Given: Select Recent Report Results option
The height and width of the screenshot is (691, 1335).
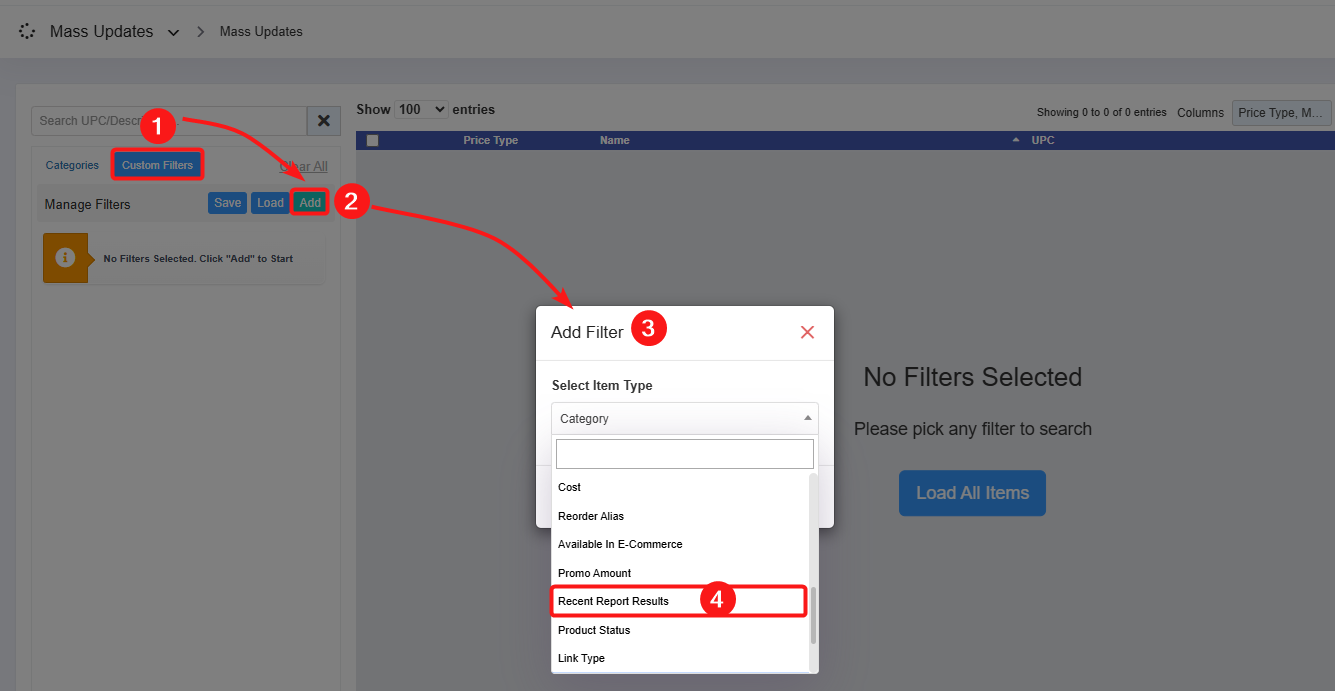Looking at the screenshot, I should (613, 601).
